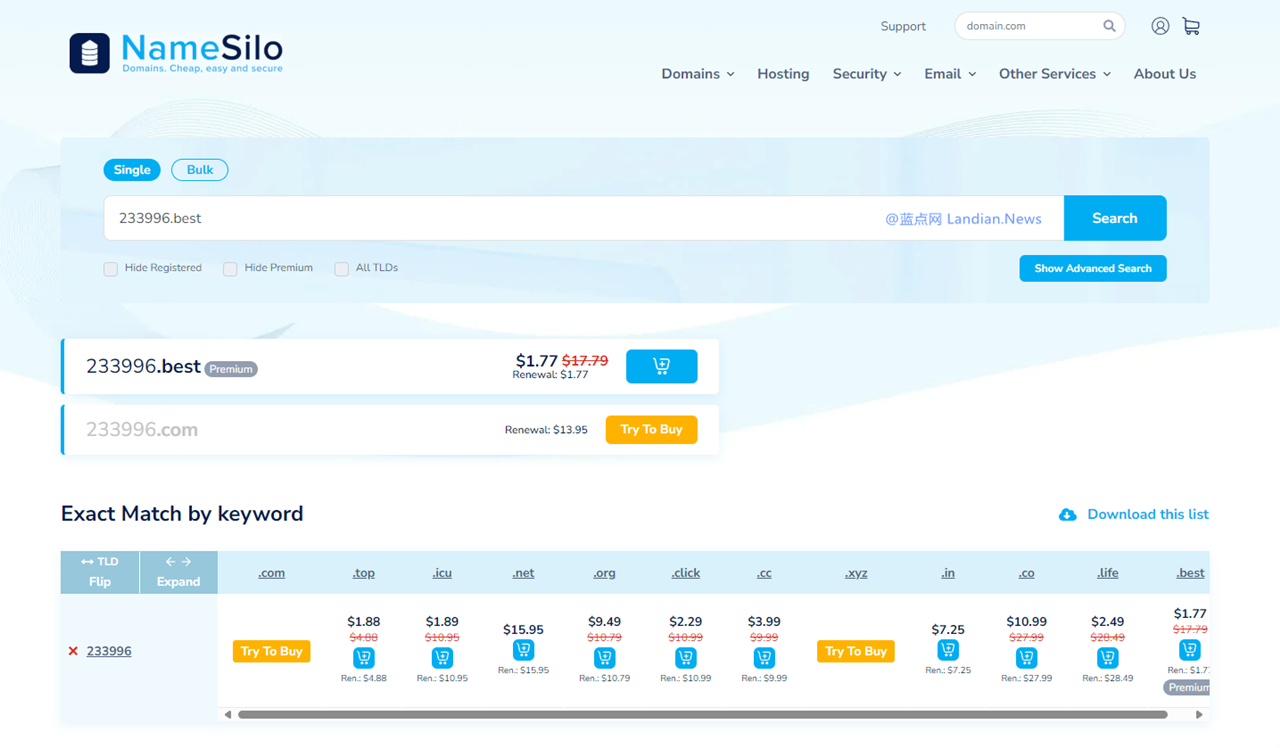Toggle TLD Flip in table header

[100, 572]
